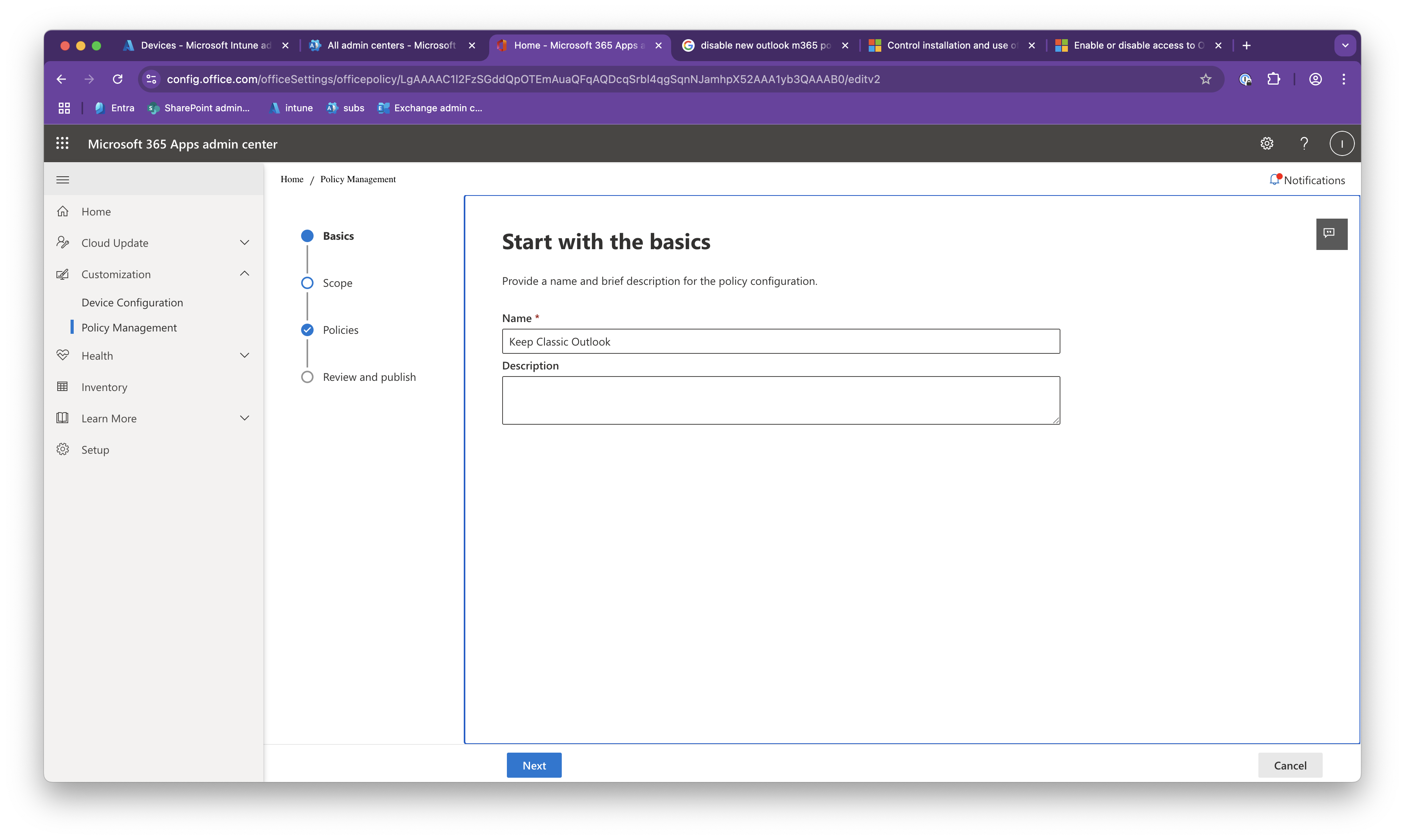Screen dimensions: 1405x840
Task: Open the intune bookmark
Action: click(291, 108)
